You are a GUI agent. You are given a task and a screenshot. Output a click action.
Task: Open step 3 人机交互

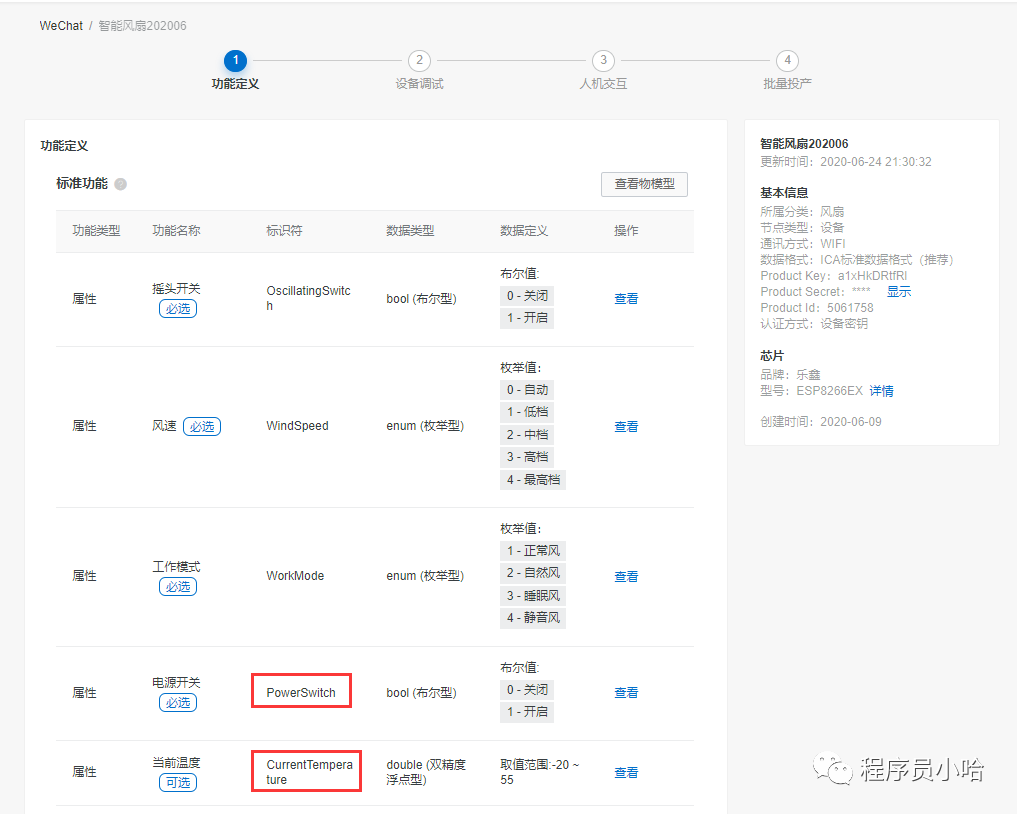pyautogui.click(x=603, y=61)
